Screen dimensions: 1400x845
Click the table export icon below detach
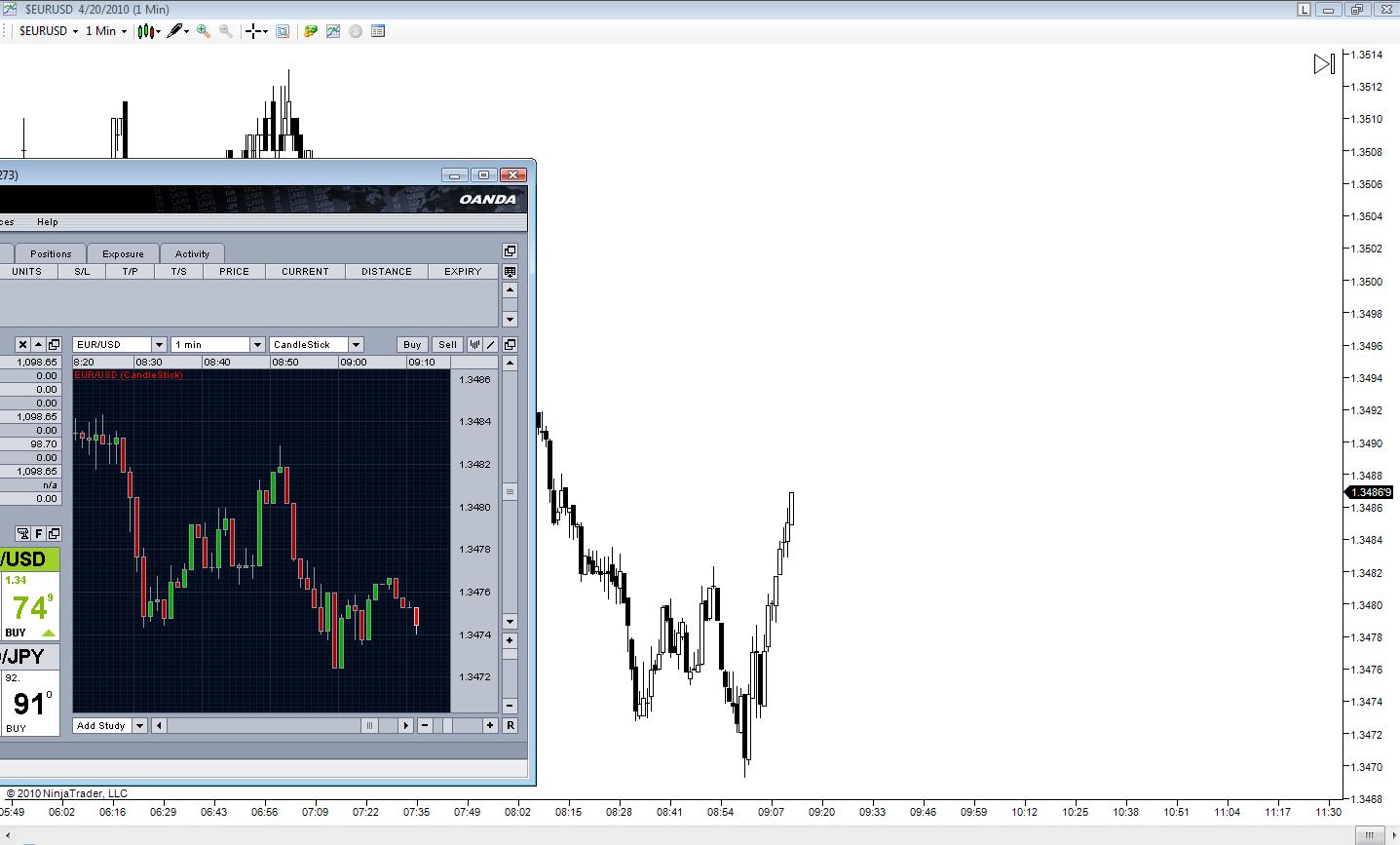point(510,272)
